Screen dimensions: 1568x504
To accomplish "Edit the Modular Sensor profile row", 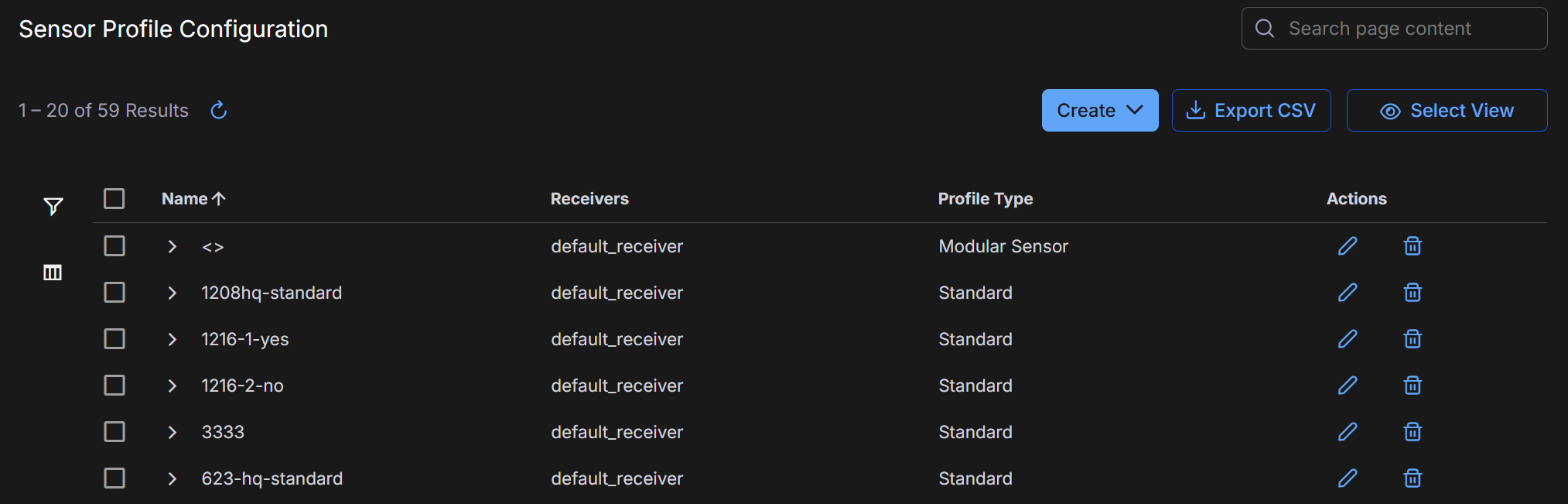I will [1348, 246].
